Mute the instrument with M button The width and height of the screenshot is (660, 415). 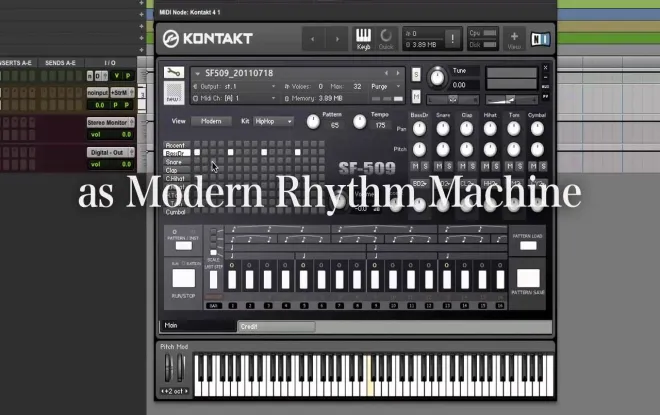[x=416, y=96]
